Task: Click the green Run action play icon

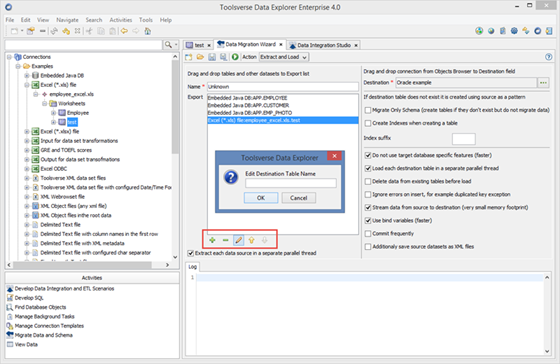Action: [x=235, y=57]
